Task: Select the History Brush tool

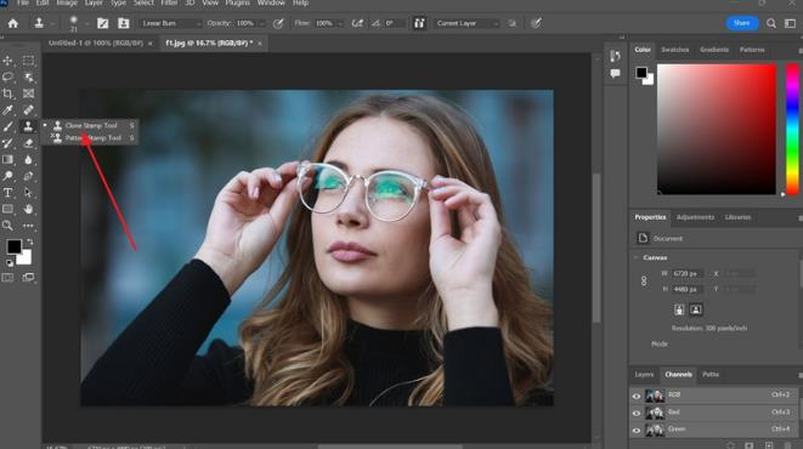Action: (x=8, y=143)
